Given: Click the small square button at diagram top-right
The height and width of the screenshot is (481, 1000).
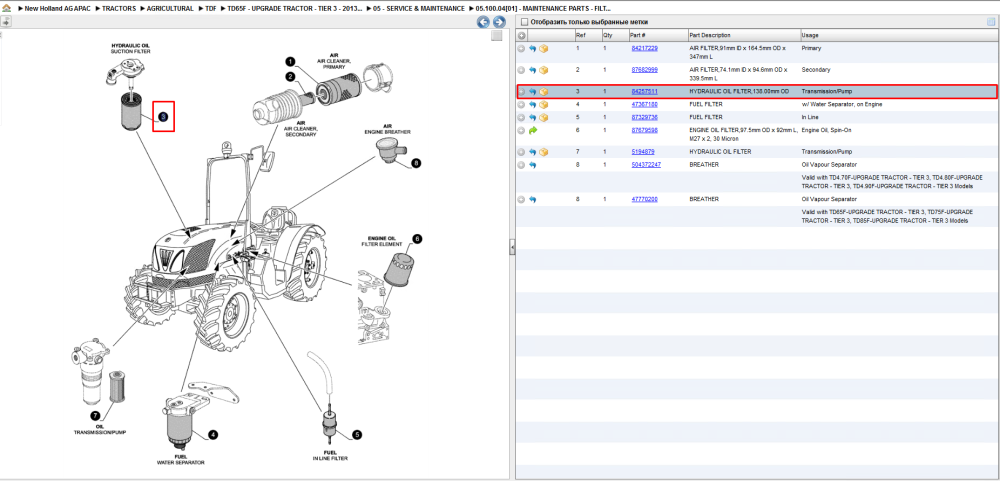Looking at the screenshot, I should pos(497,36).
